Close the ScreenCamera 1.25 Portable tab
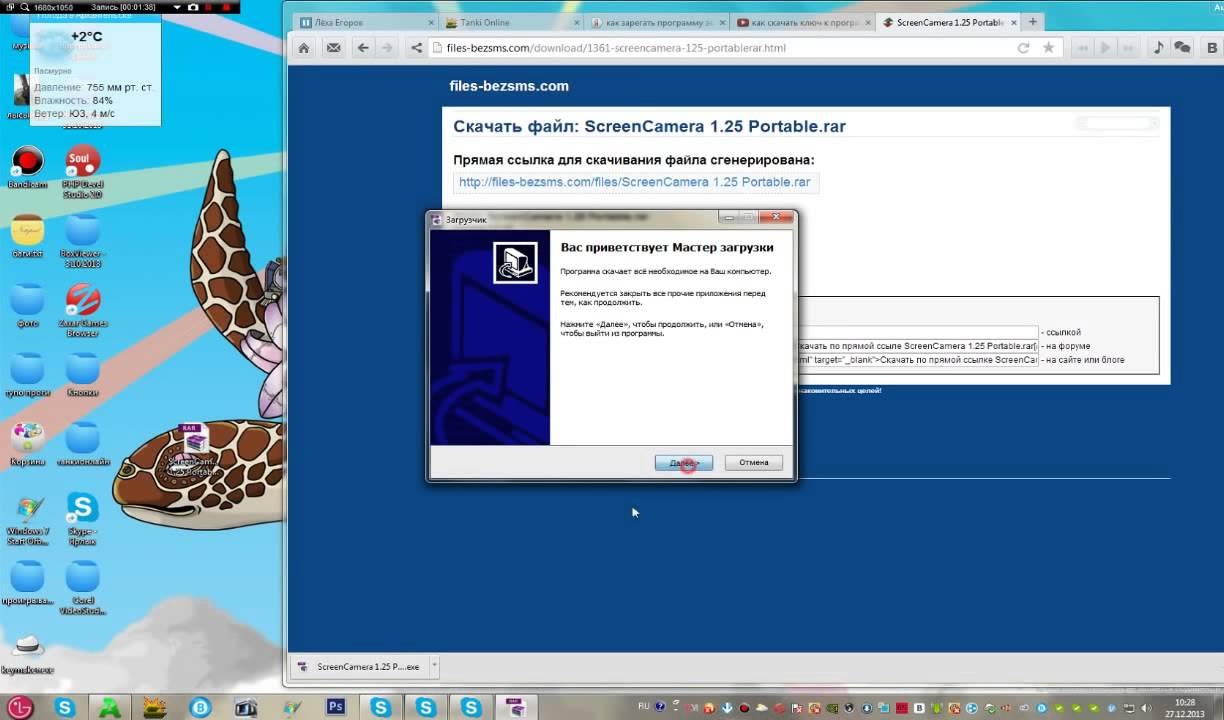The width and height of the screenshot is (1224, 720). pos(1013,22)
